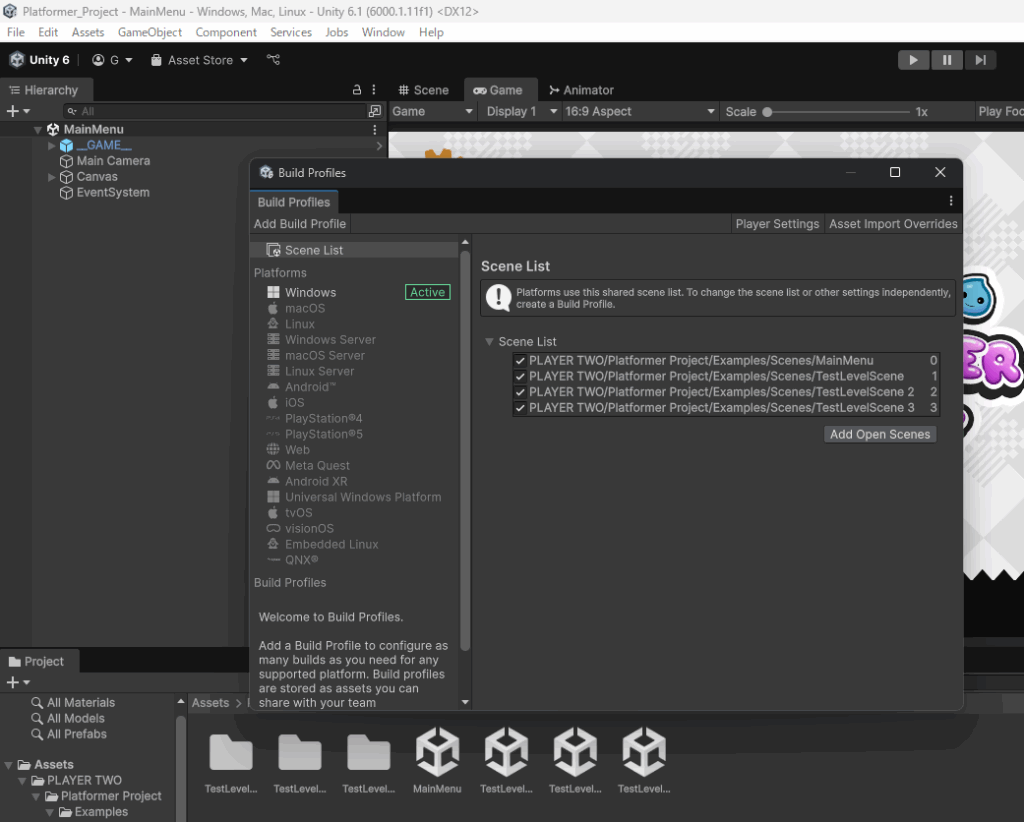The height and width of the screenshot is (822, 1024).
Task: Click Add Open Scenes button
Action: coord(880,434)
